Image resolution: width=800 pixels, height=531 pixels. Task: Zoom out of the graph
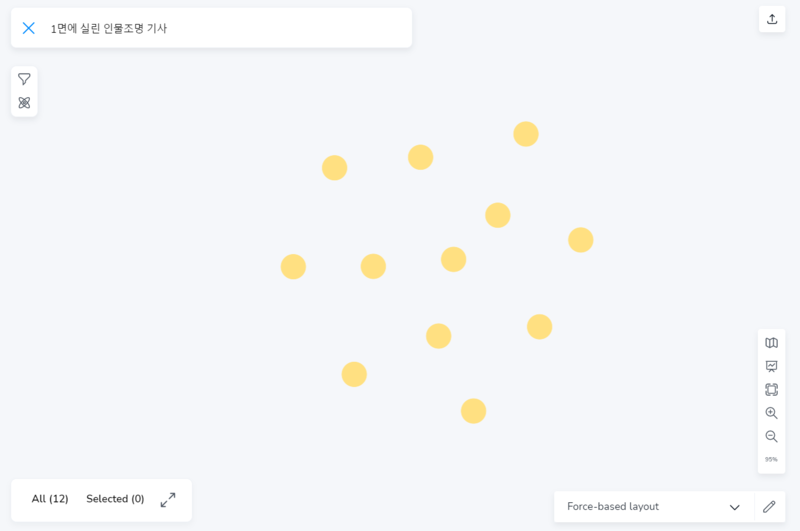tap(771, 436)
